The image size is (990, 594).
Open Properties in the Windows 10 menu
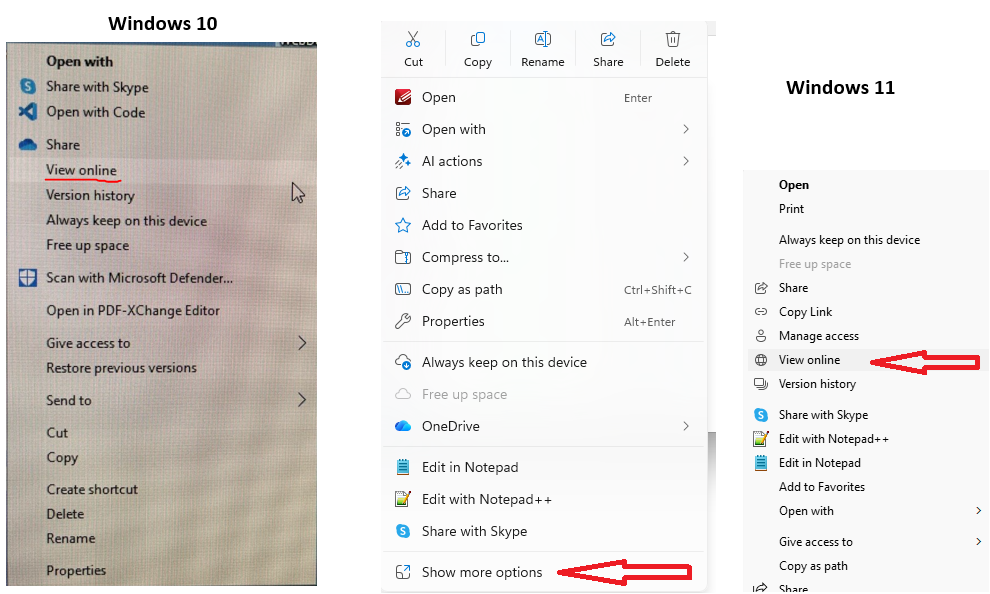(x=76, y=570)
